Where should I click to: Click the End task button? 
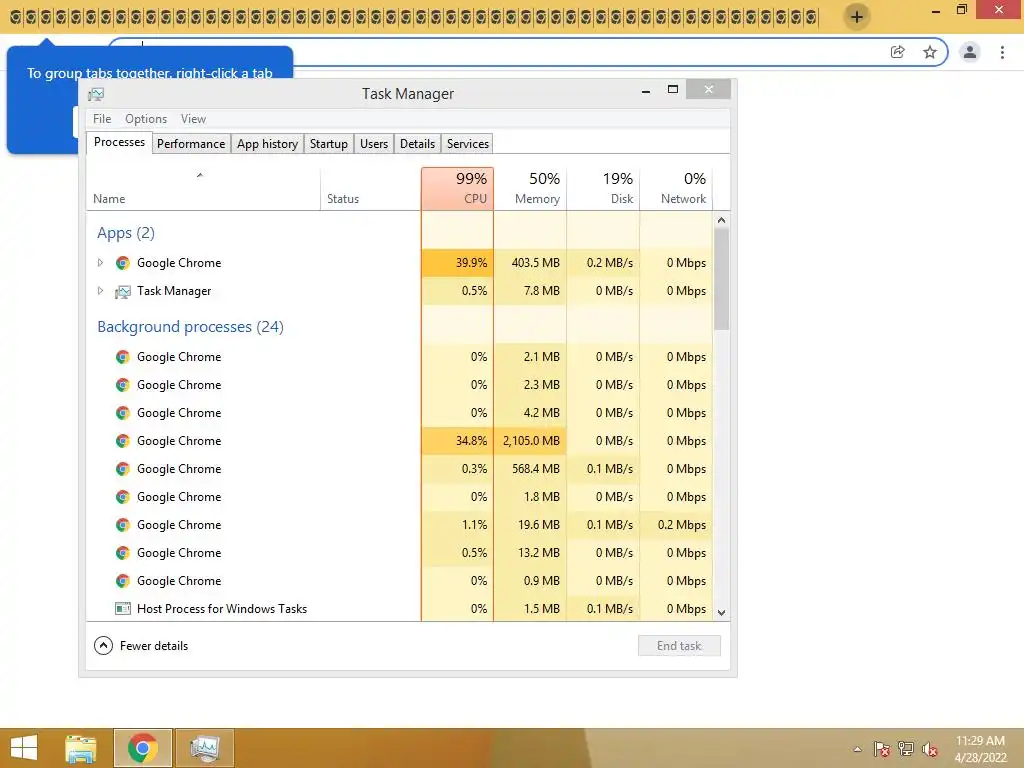[x=679, y=646]
